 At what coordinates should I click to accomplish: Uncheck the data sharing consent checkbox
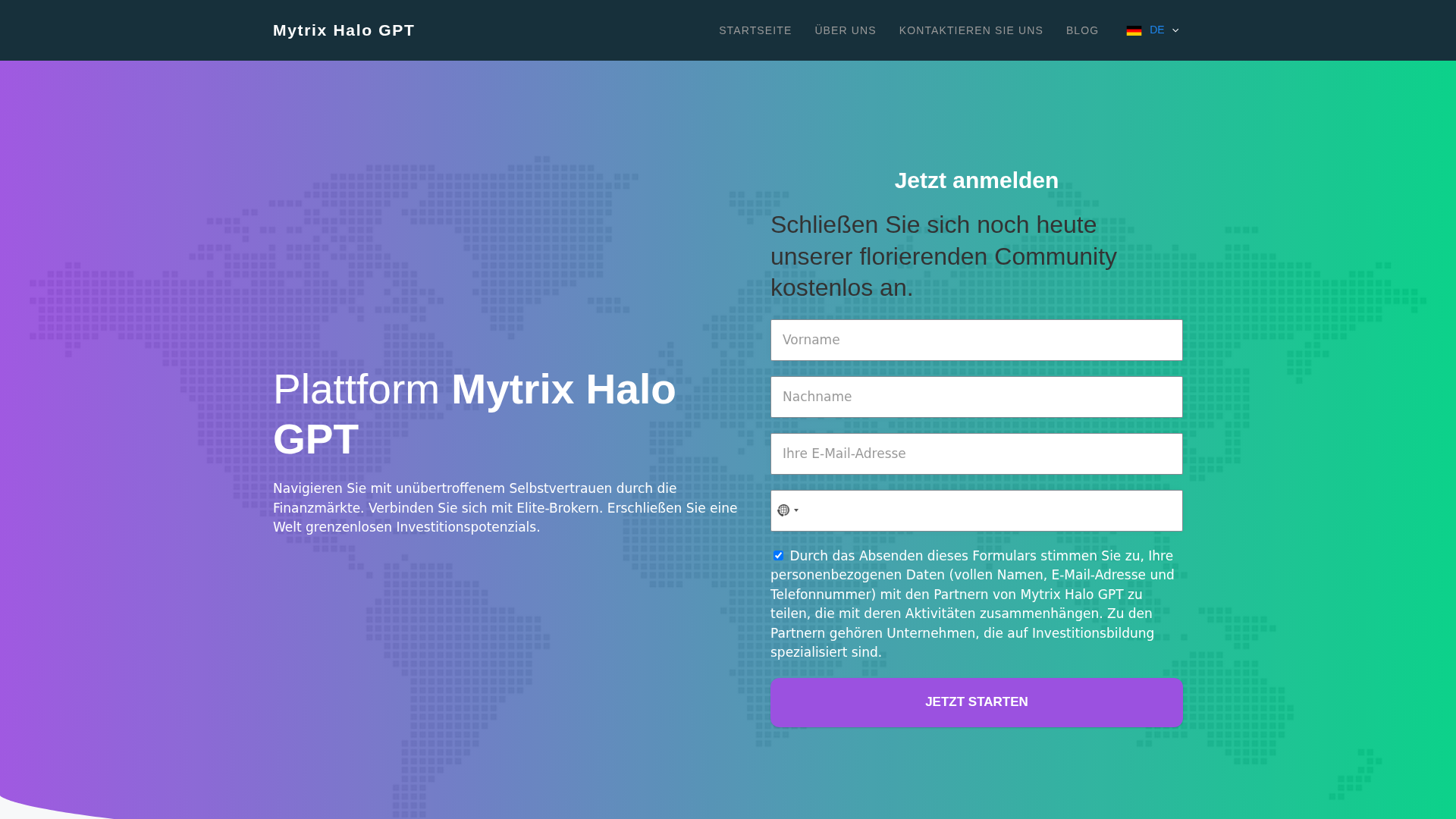coord(778,556)
